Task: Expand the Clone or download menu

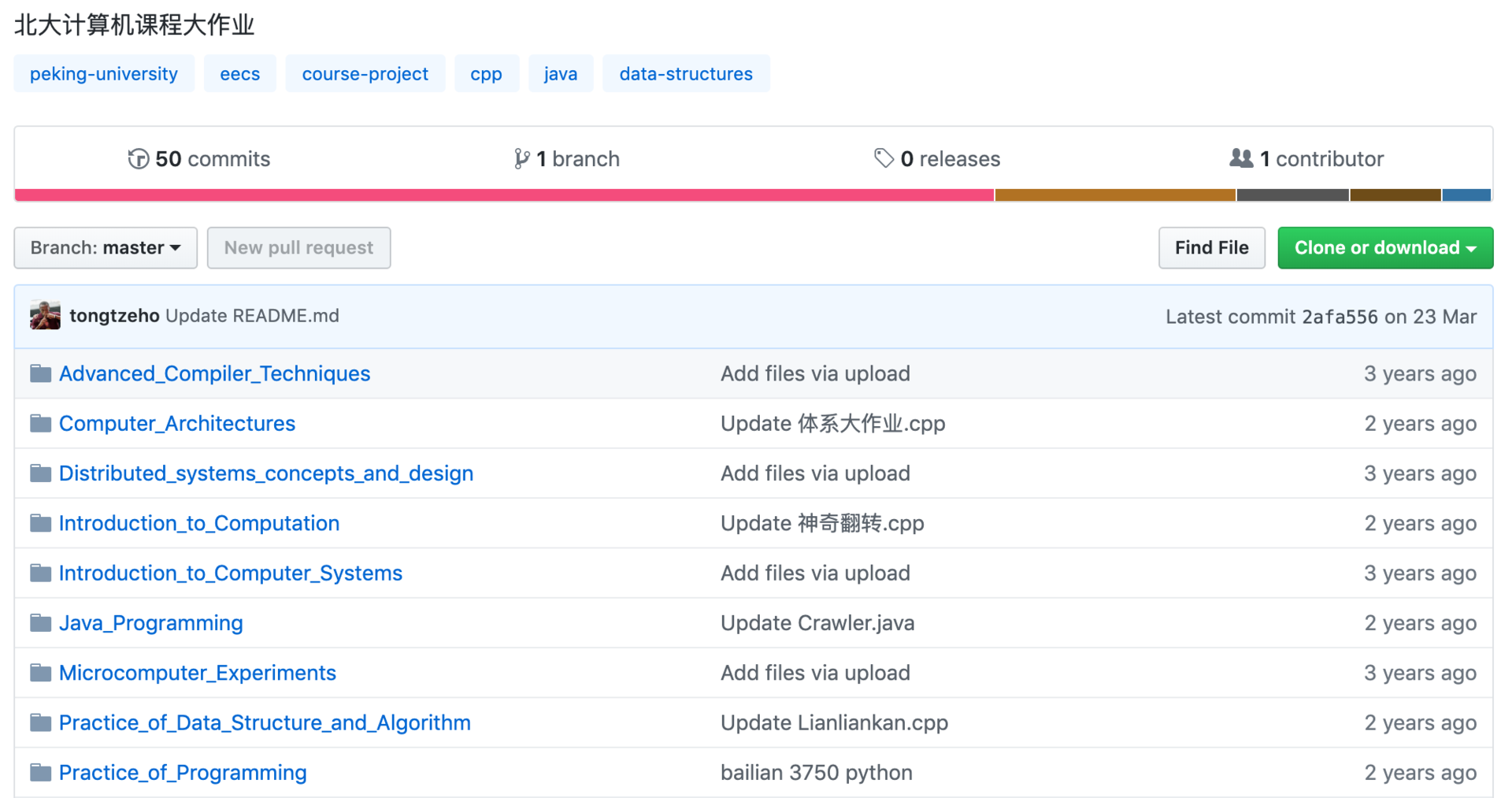Action: click(1384, 248)
